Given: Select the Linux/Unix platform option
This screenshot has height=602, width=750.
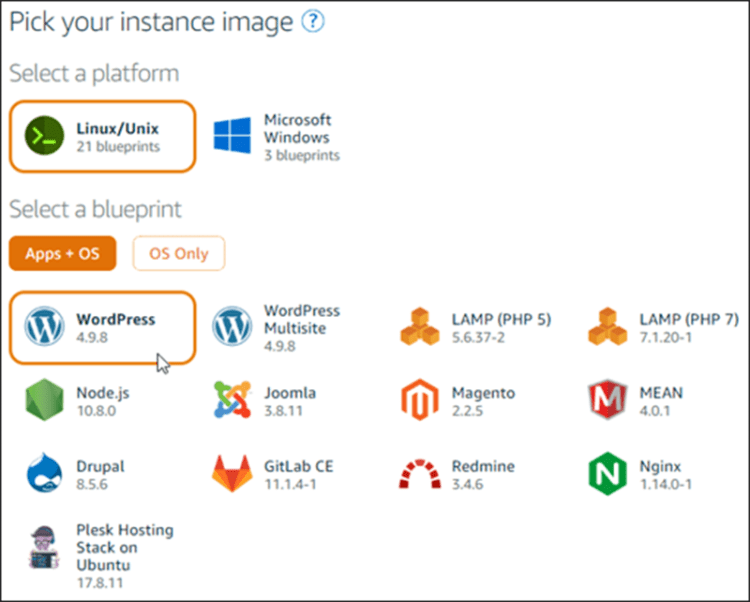Looking at the screenshot, I should click(103, 136).
